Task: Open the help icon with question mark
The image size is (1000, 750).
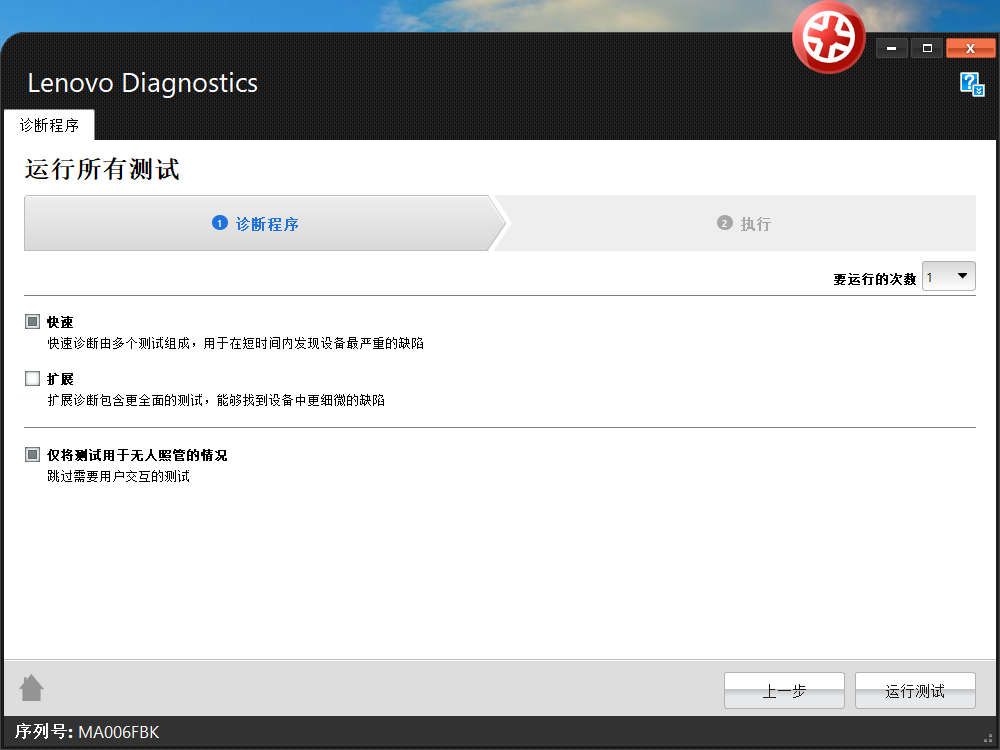Action: click(972, 84)
